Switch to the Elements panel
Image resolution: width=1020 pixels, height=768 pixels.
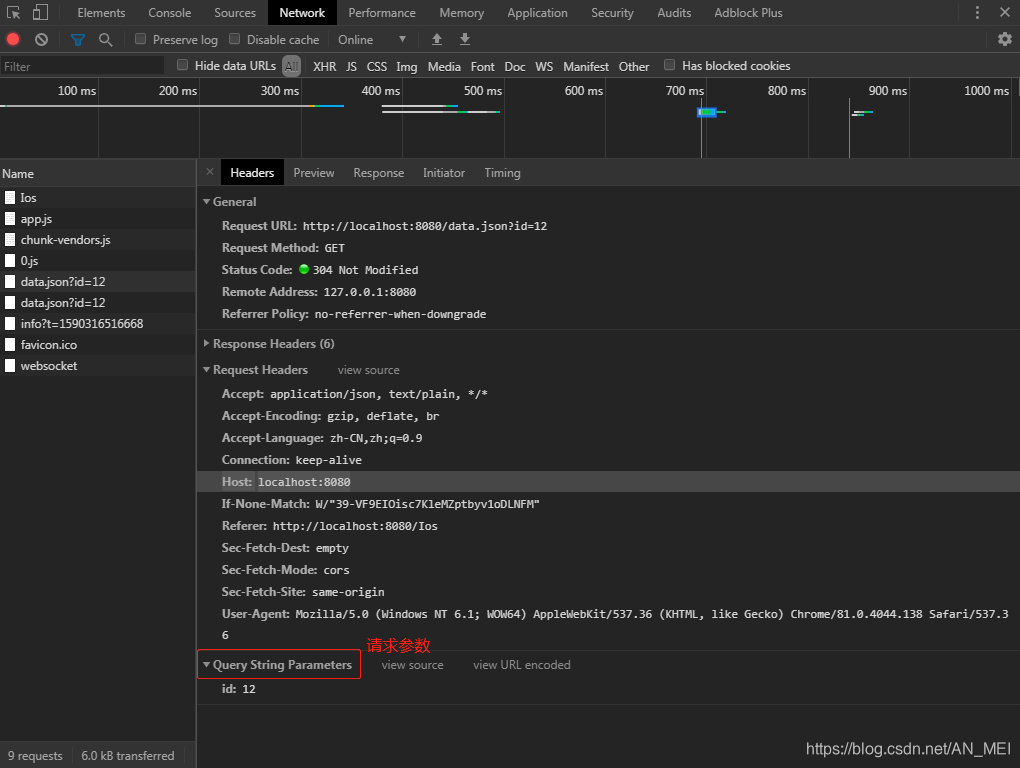pyautogui.click(x=101, y=12)
